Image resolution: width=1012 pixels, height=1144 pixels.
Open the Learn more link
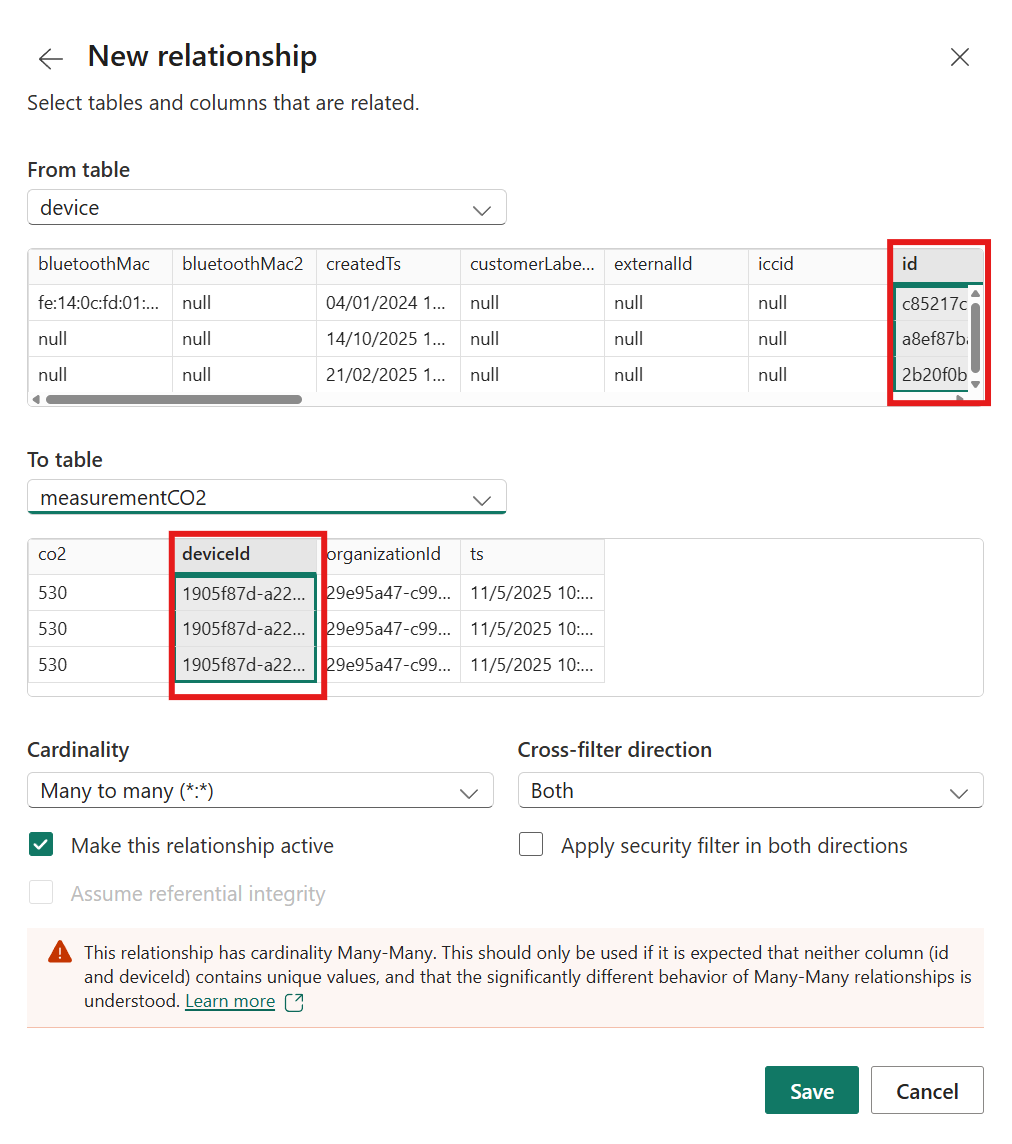(230, 1001)
